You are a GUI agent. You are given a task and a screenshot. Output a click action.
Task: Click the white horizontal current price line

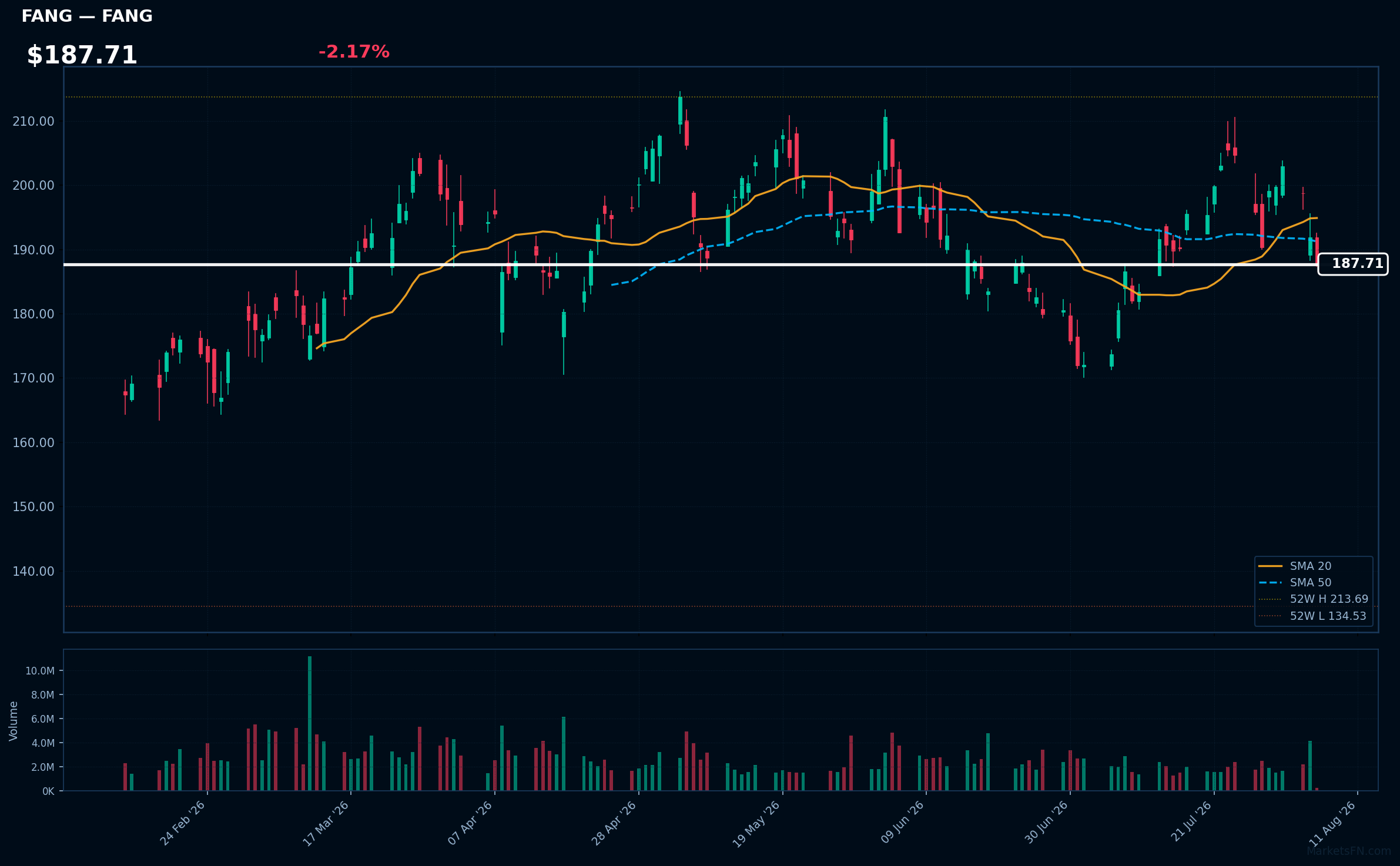click(x=691, y=264)
